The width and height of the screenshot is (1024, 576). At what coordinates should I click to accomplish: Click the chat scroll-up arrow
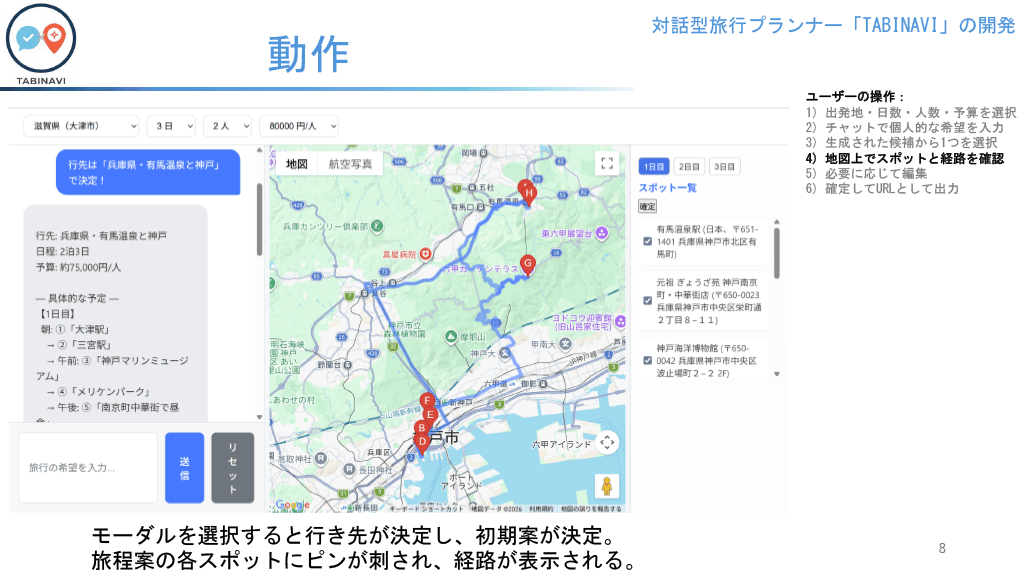[259, 150]
